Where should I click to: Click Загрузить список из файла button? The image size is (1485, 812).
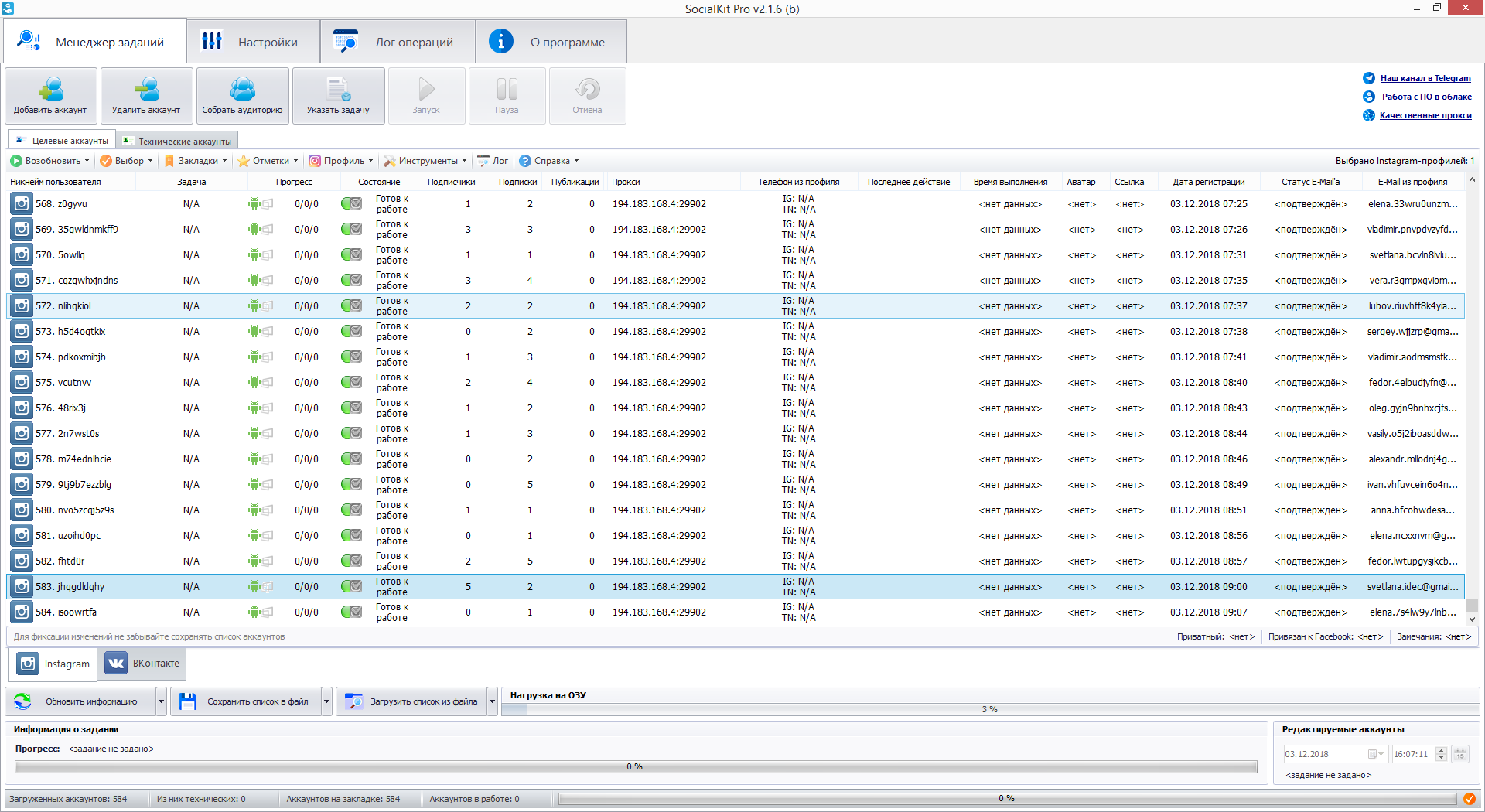[x=411, y=701]
